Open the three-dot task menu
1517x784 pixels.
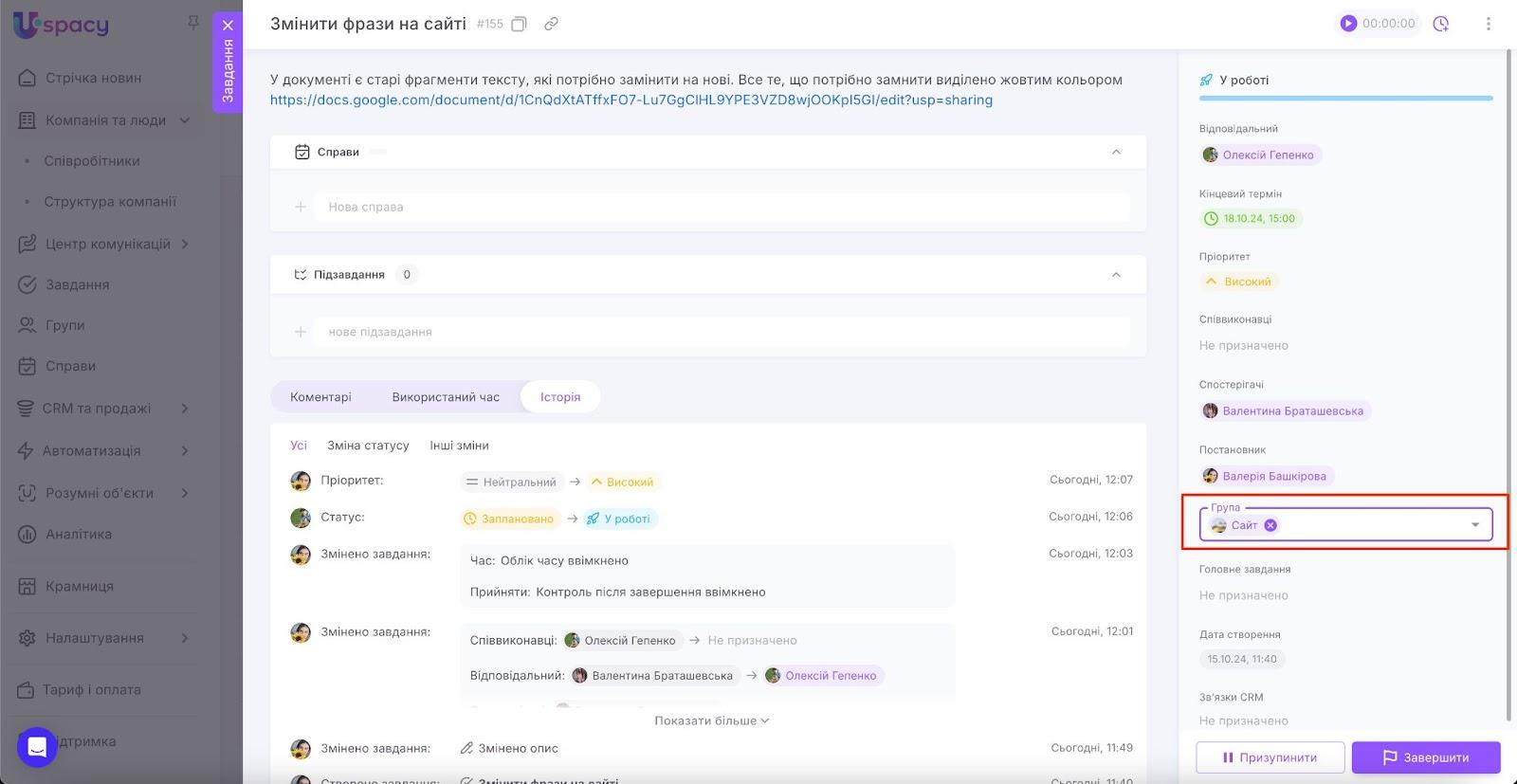(x=1489, y=24)
